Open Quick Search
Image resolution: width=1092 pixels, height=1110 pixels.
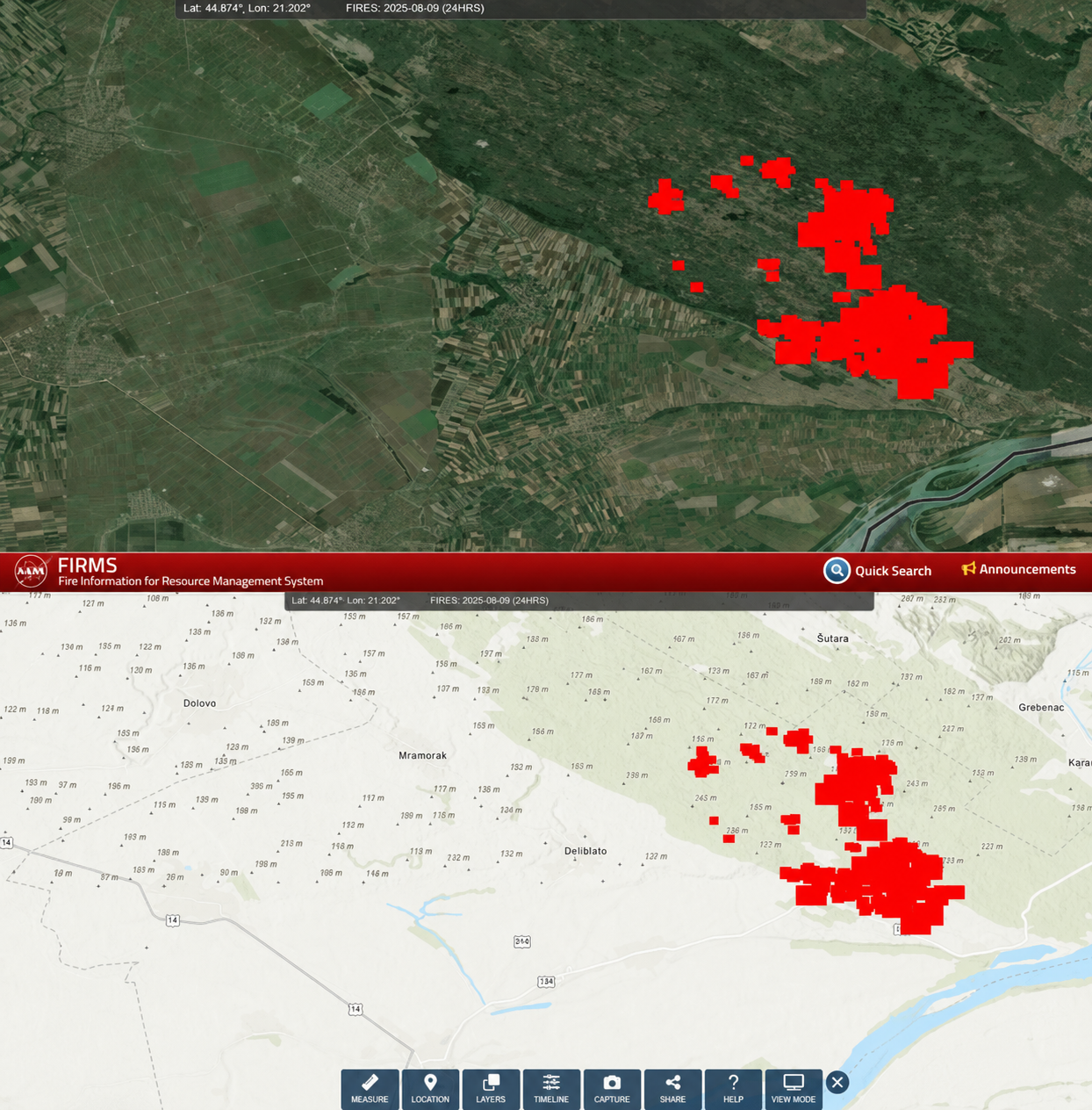[x=878, y=571]
